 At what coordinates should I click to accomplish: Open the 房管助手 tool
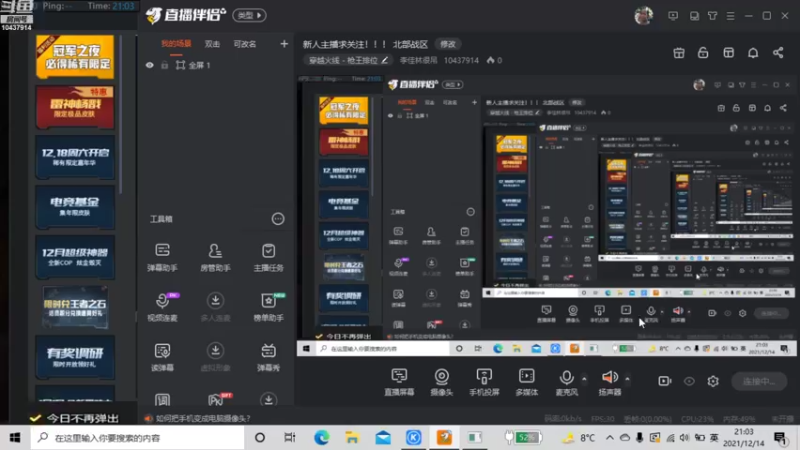tap(215, 257)
